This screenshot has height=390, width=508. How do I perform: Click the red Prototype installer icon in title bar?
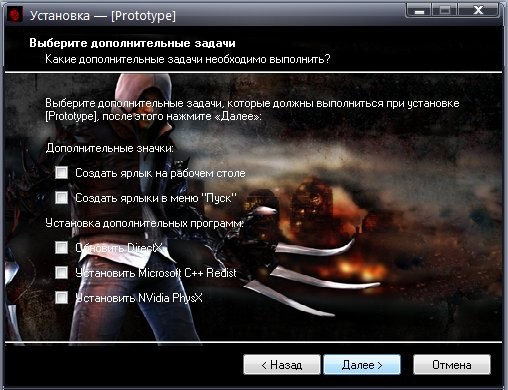pos(15,15)
